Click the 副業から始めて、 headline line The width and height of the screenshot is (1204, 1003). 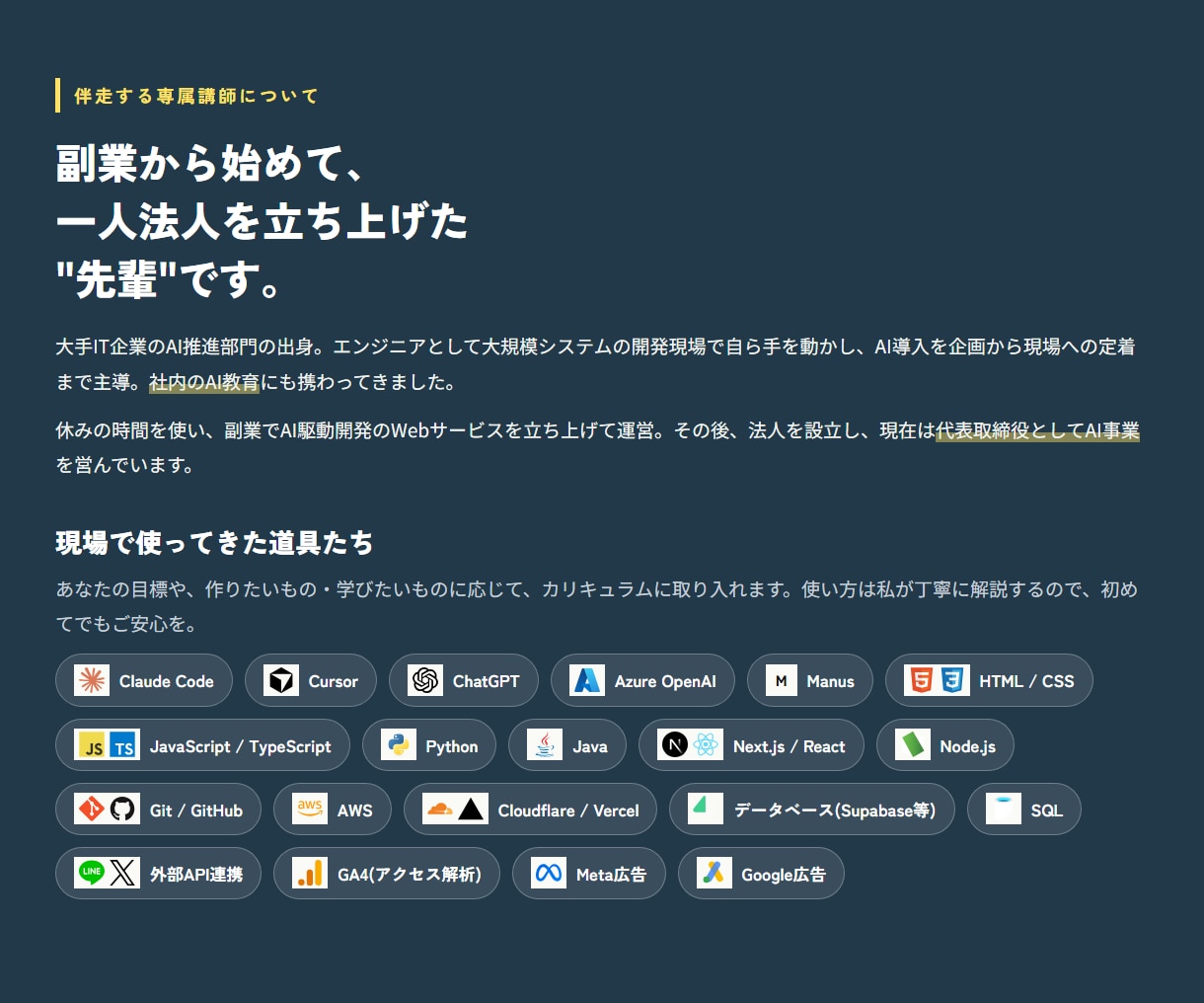tap(209, 163)
